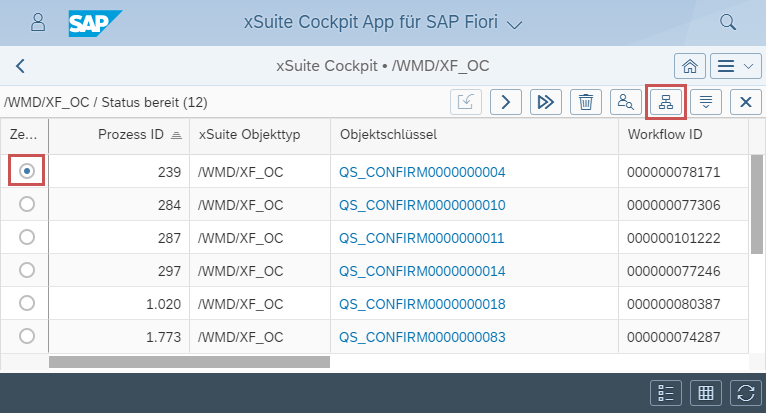
Task: Sort by the Prozess ID column header
Action: click(x=119, y=135)
